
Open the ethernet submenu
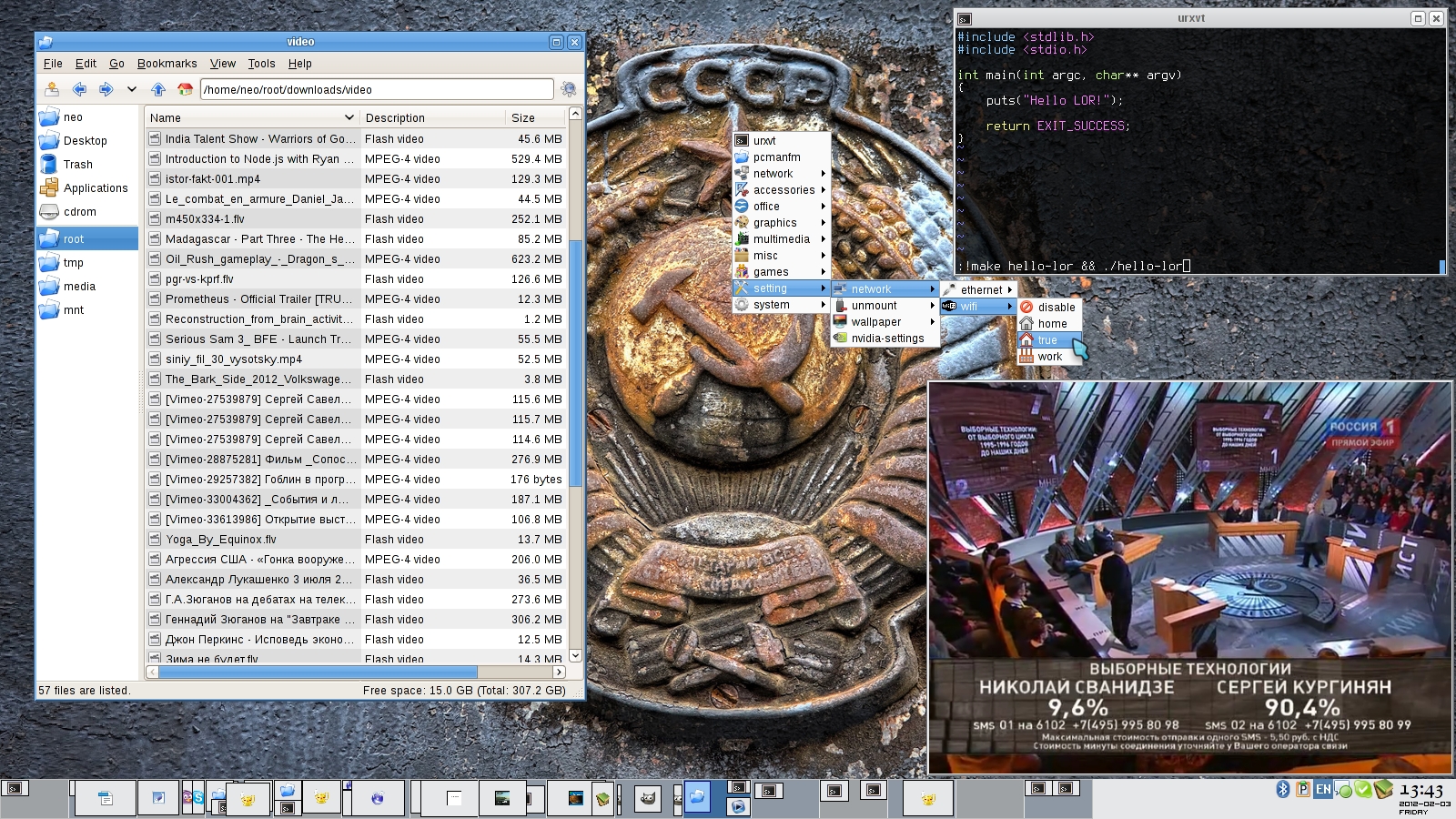(x=979, y=290)
